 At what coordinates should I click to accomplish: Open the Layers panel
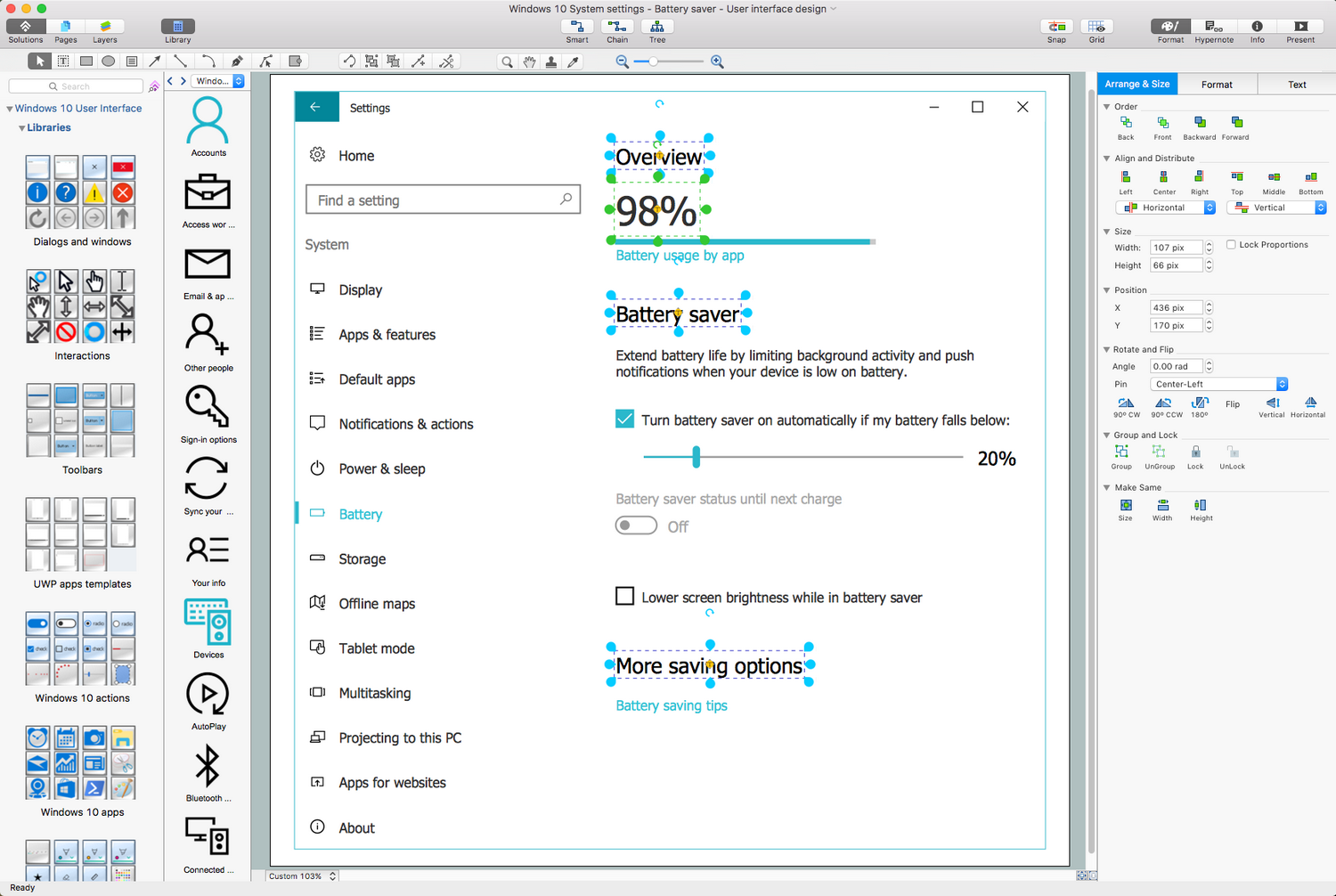[105, 31]
